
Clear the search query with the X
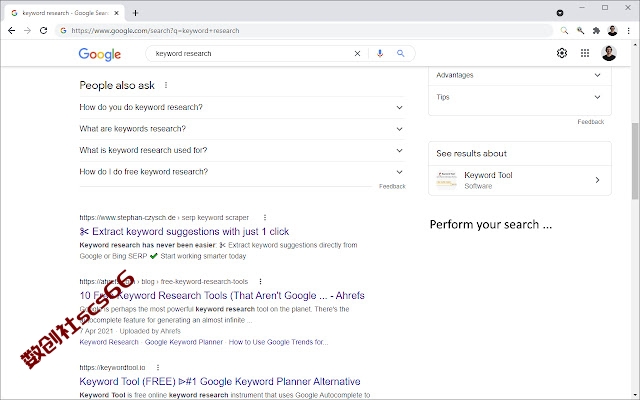click(357, 53)
